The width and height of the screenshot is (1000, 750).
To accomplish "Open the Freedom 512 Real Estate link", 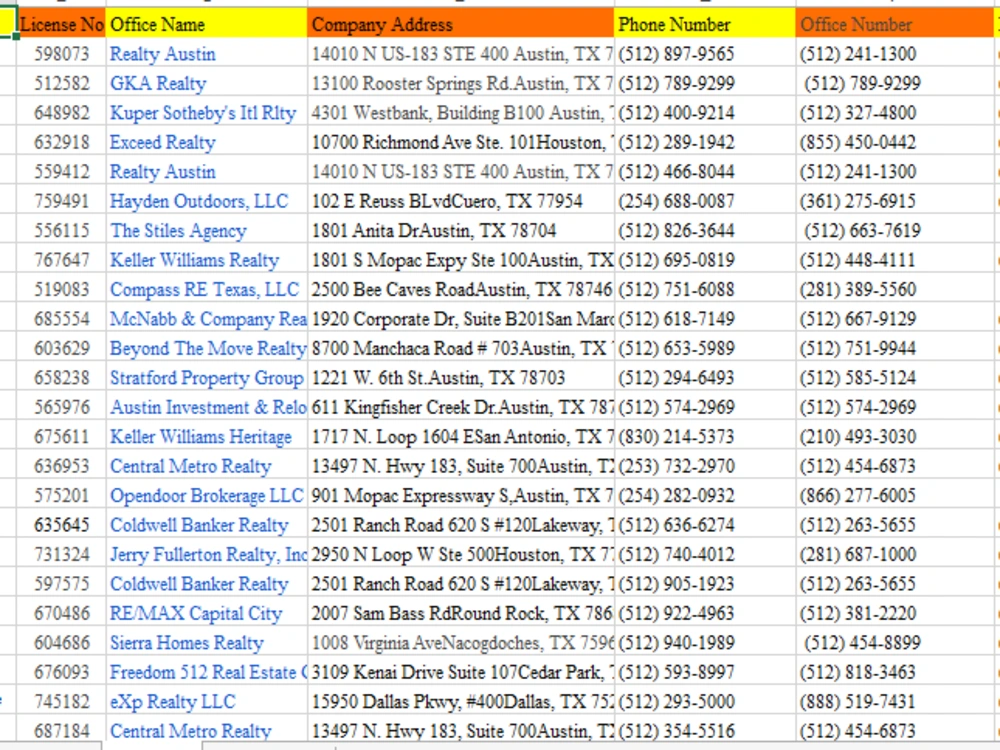I will coord(208,672).
